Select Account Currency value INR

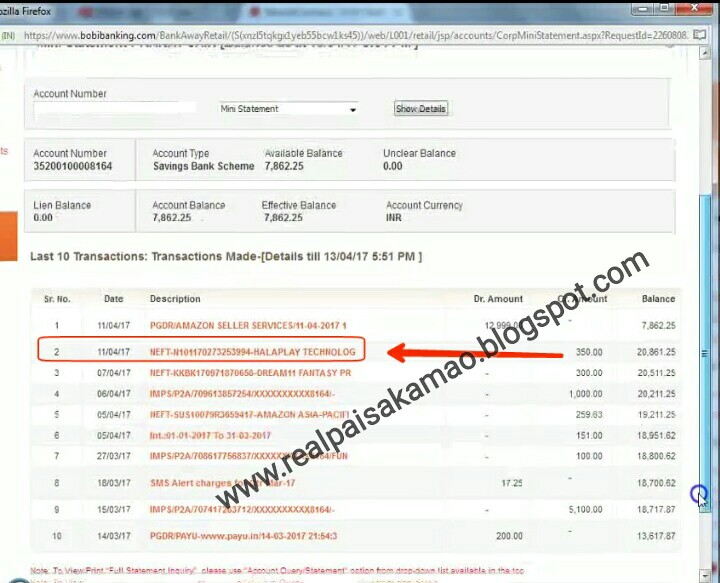click(x=394, y=218)
